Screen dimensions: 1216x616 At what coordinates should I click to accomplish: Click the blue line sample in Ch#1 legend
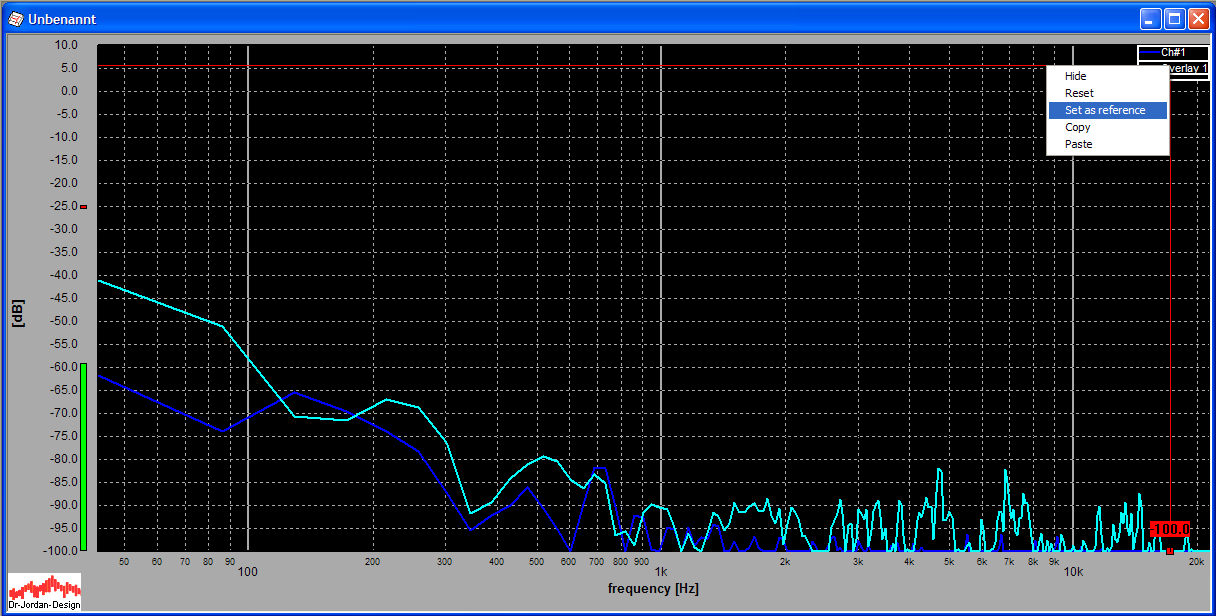click(x=1150, y=53)
